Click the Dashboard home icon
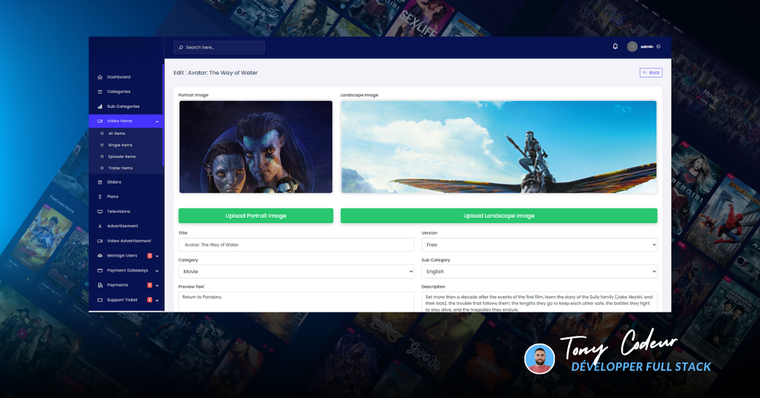 coord(100,77)
